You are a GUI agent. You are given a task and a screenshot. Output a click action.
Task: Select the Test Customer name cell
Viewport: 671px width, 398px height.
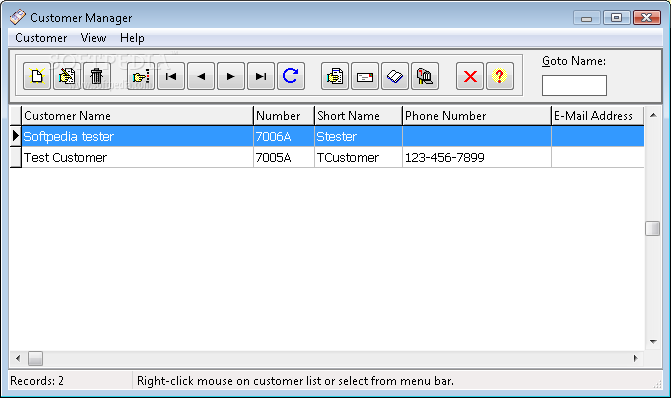click(x=137, y=157)
